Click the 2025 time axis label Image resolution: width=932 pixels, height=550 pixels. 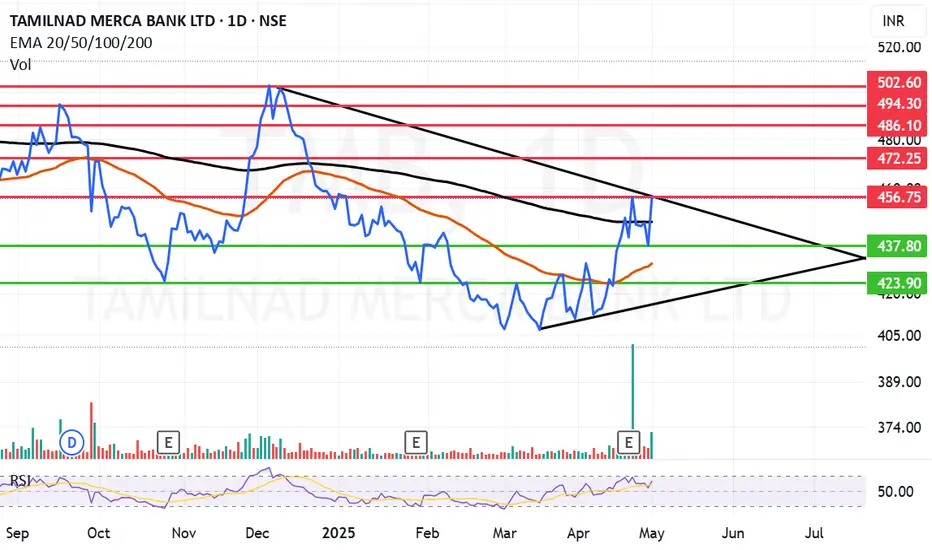click(338, 533)
